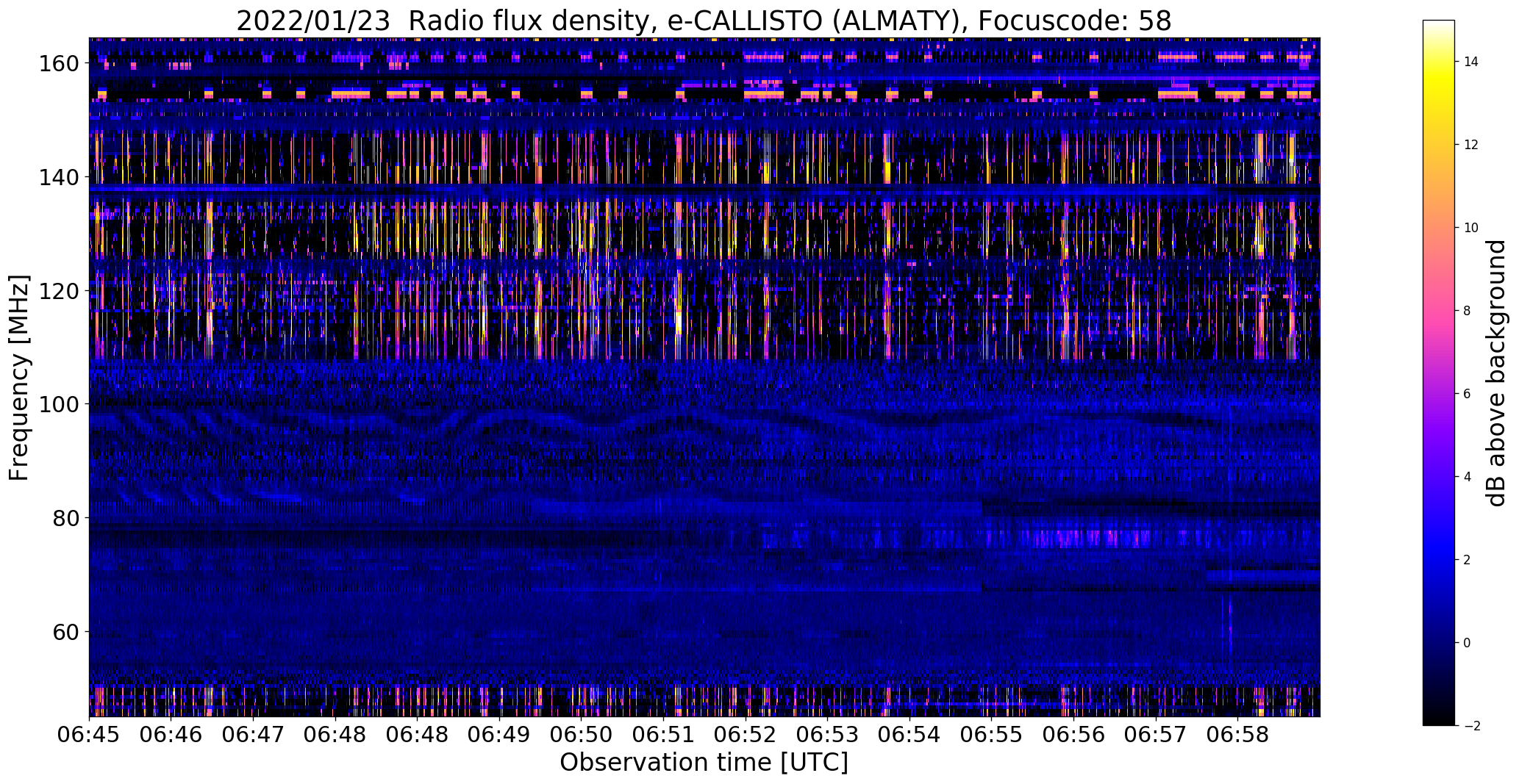Pick the 6 dB colorbar tick label

(1468, 394)
